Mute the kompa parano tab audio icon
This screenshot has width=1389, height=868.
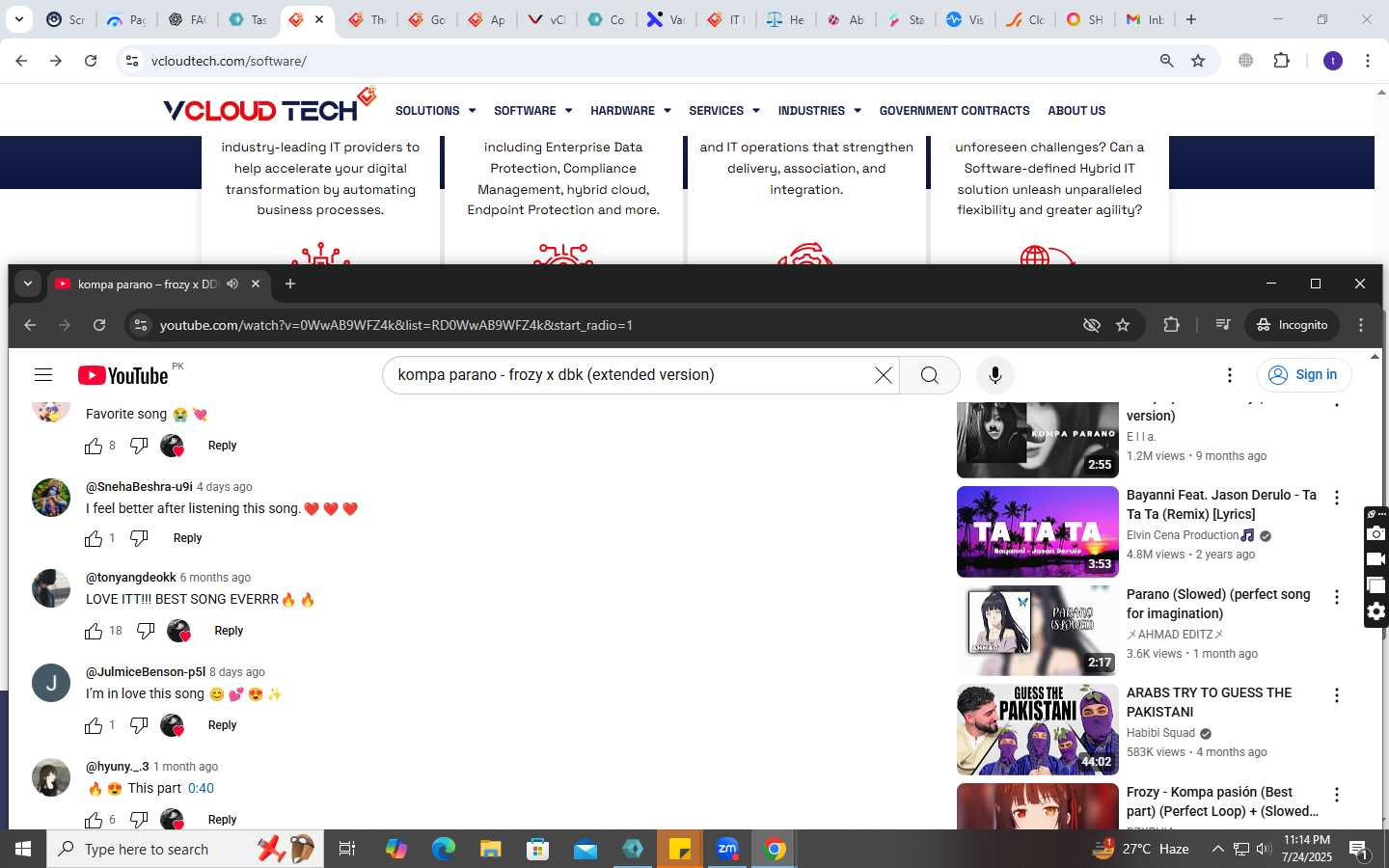point(232,285)
